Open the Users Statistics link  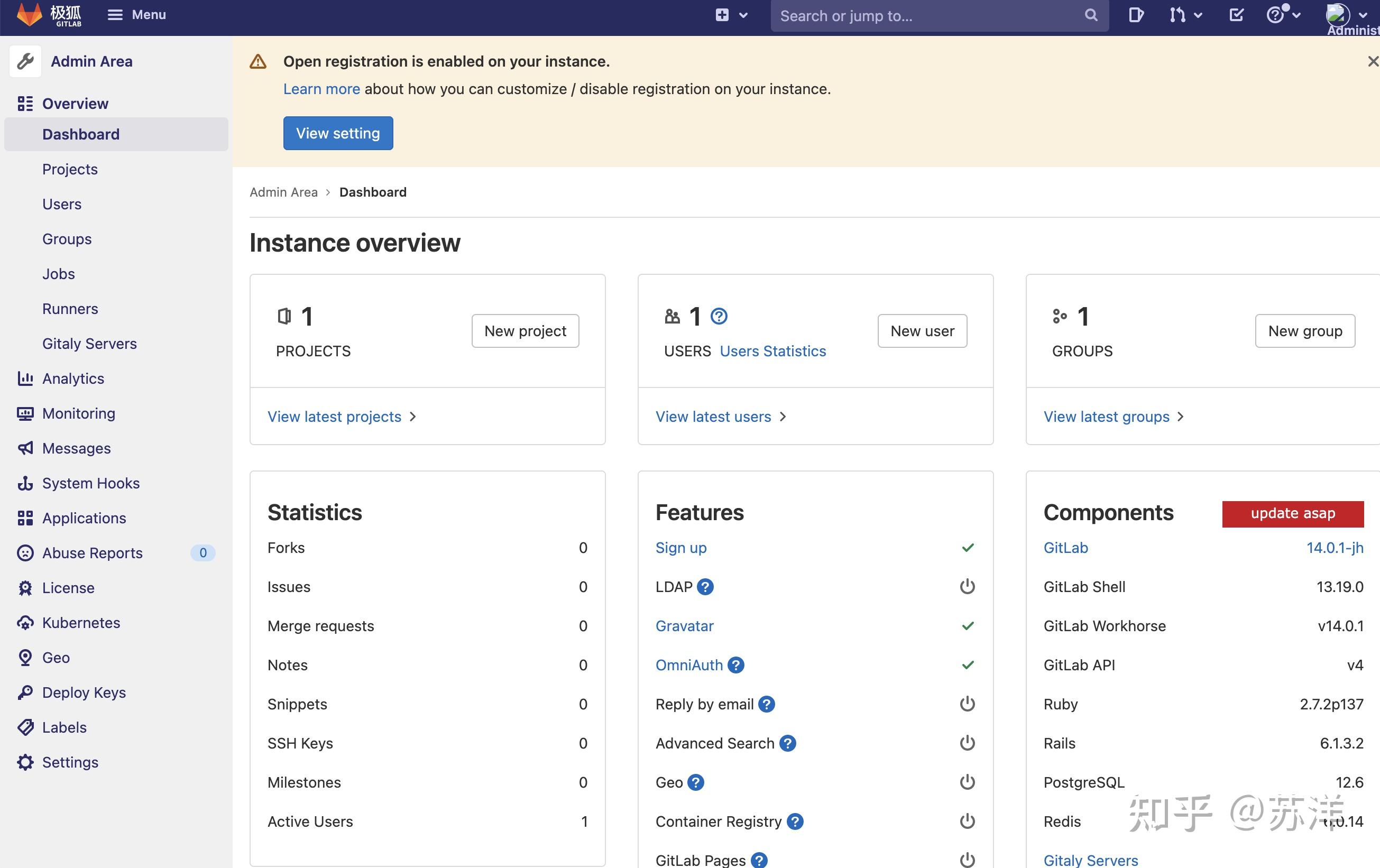pyautogui.click(x=772, y=350)
